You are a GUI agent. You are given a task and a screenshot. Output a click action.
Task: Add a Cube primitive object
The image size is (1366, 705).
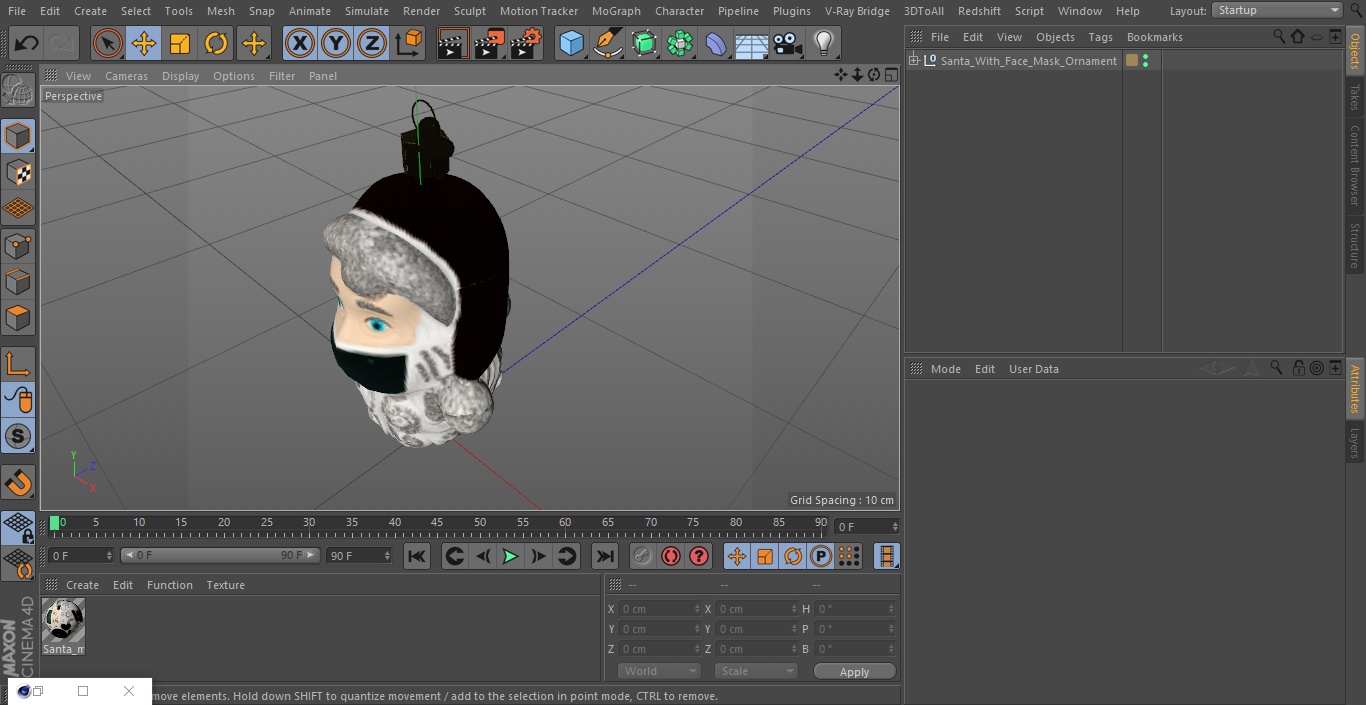[571, 43]
